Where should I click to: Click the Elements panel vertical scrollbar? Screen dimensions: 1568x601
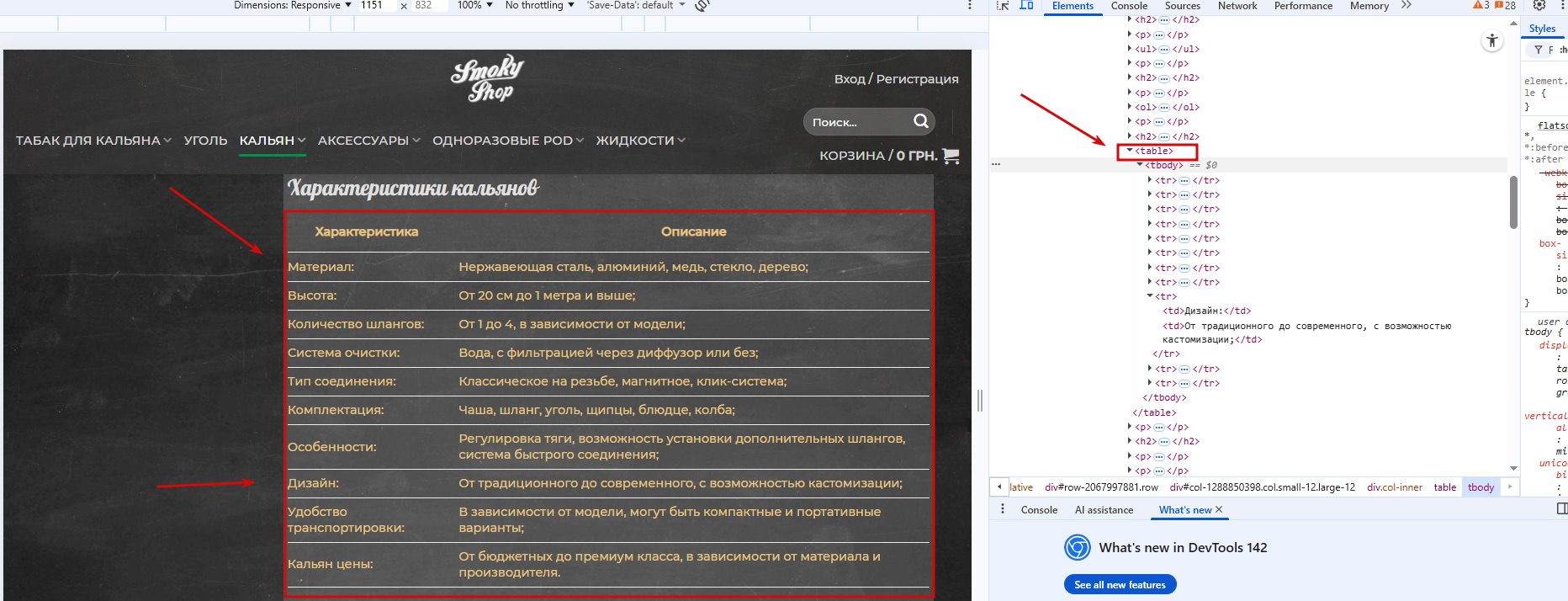1513,202
